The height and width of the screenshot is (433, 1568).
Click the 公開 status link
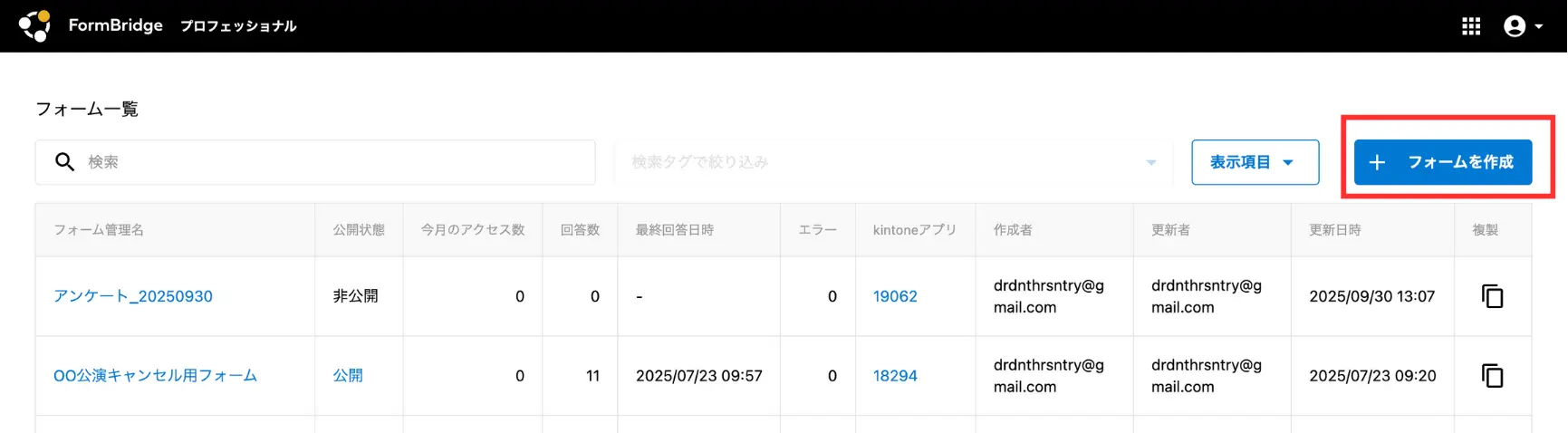coord(348,375)
